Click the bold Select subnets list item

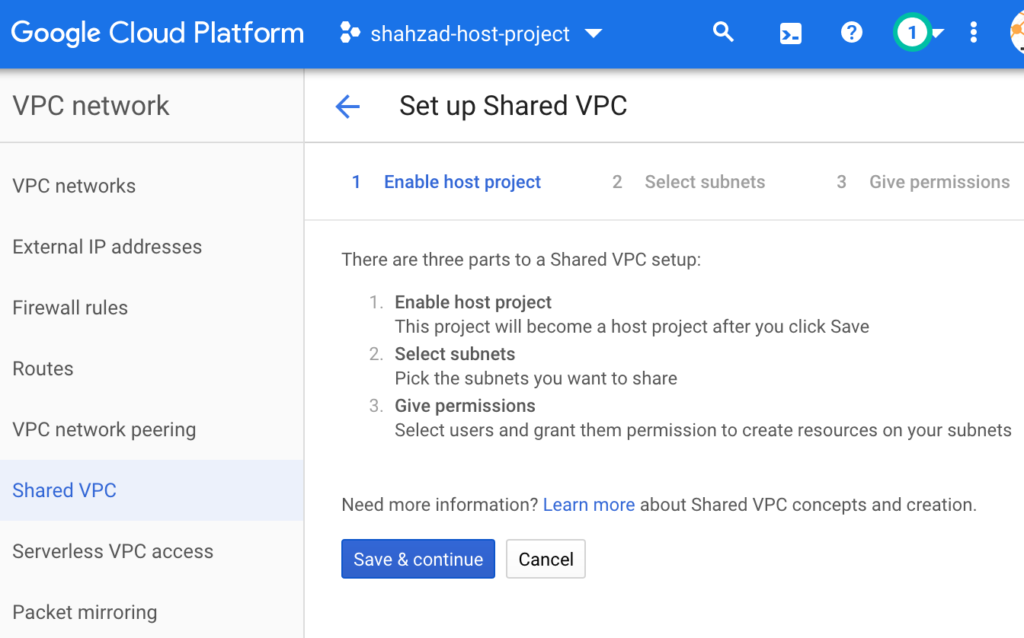(455, 354)
